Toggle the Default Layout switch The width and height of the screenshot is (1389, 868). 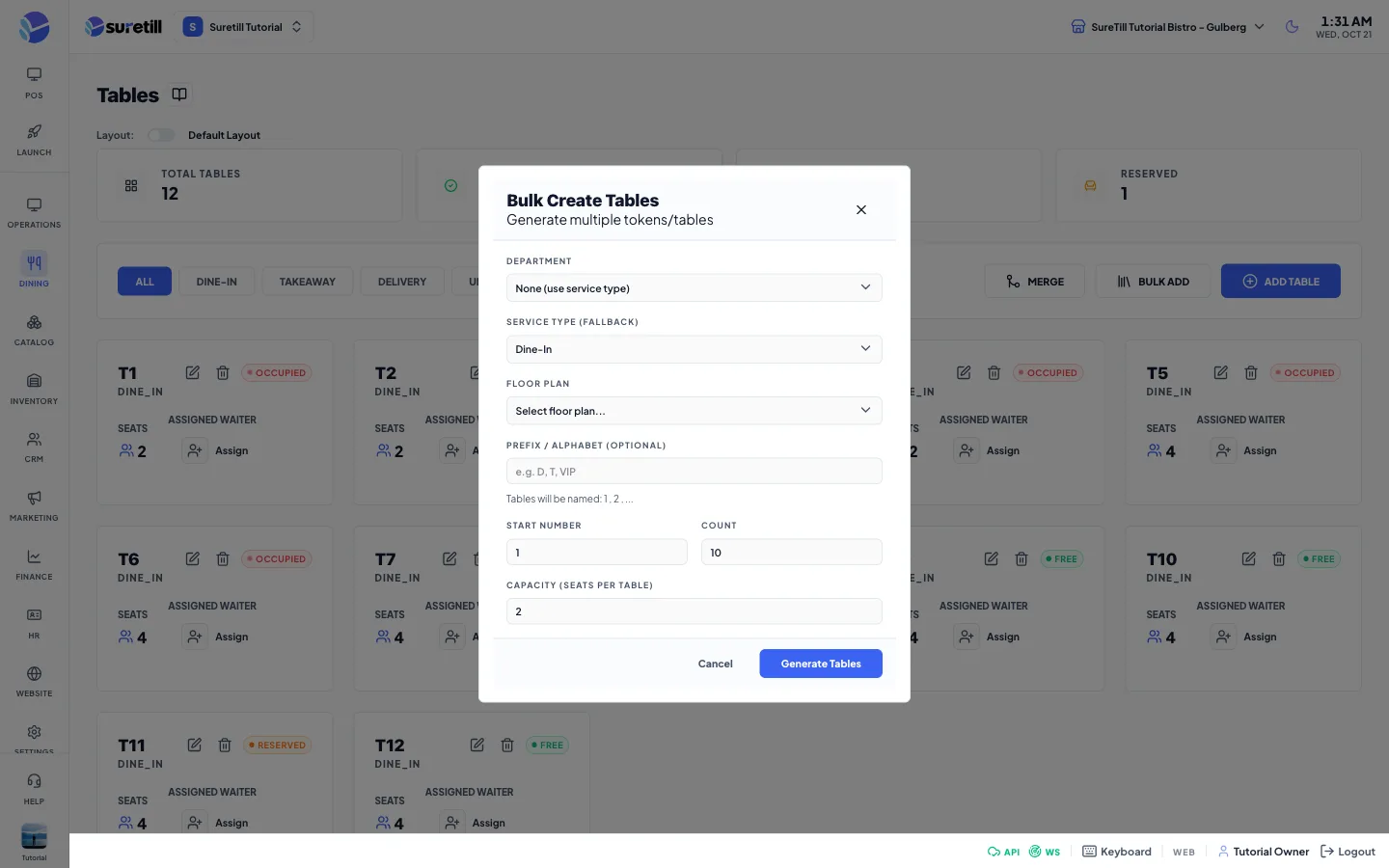(x=161, y=135)
